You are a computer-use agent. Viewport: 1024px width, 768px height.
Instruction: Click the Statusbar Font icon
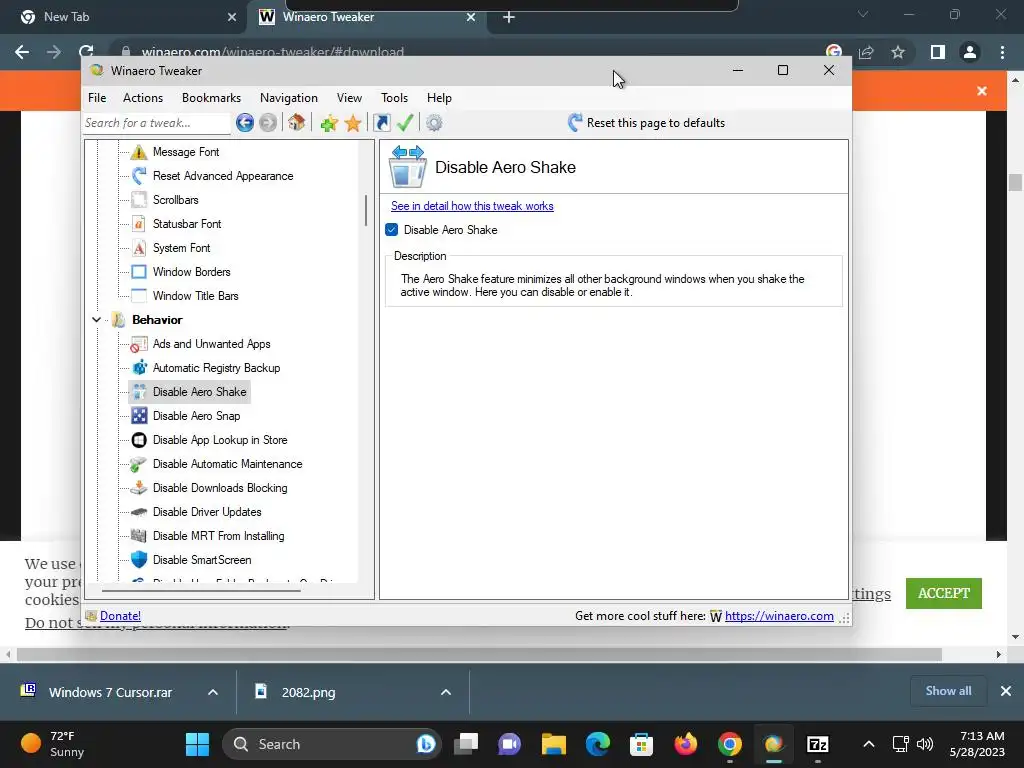pyautogui.click(x=138, y=224)
